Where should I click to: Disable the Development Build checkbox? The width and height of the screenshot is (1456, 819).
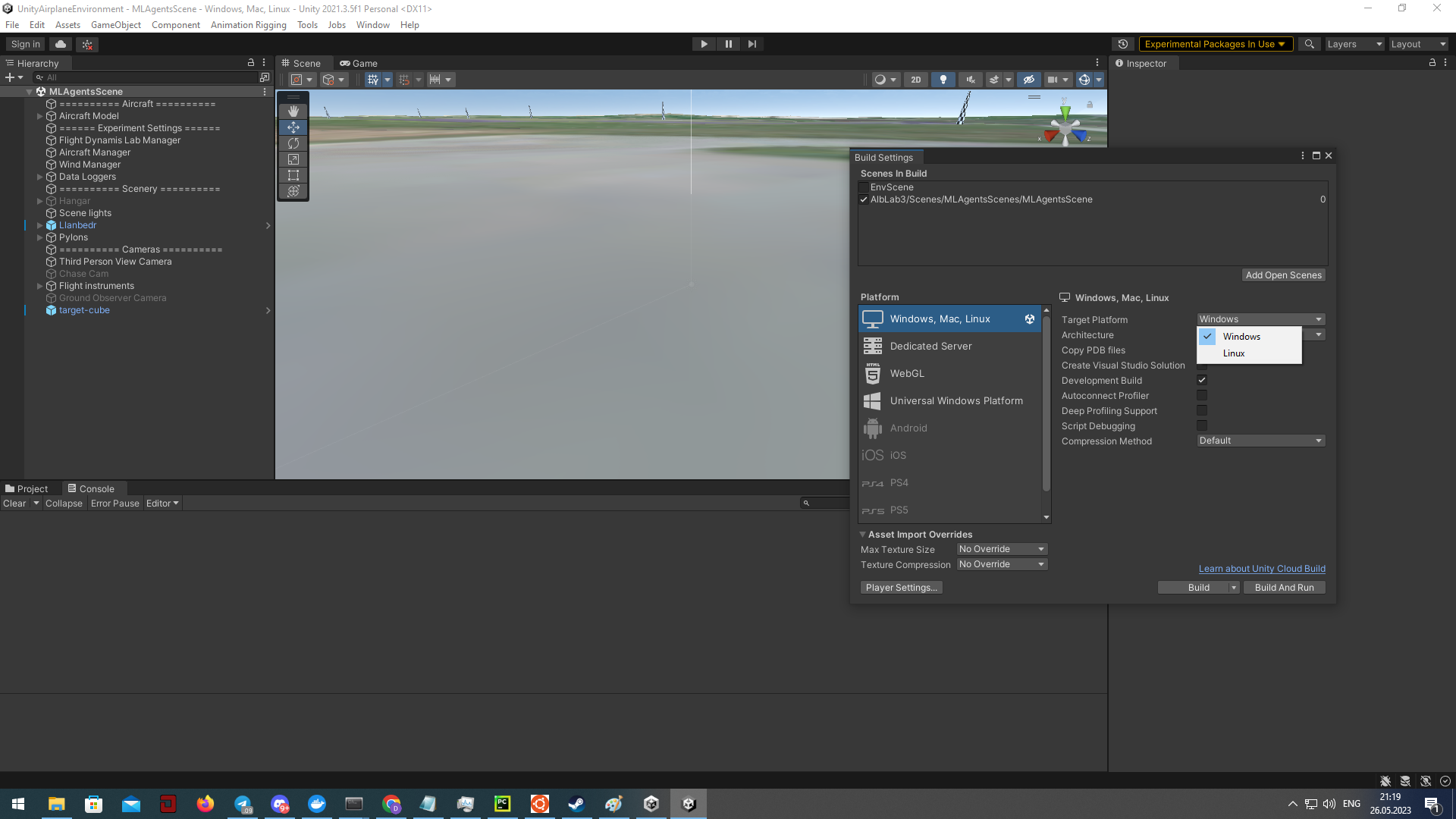1202,380
